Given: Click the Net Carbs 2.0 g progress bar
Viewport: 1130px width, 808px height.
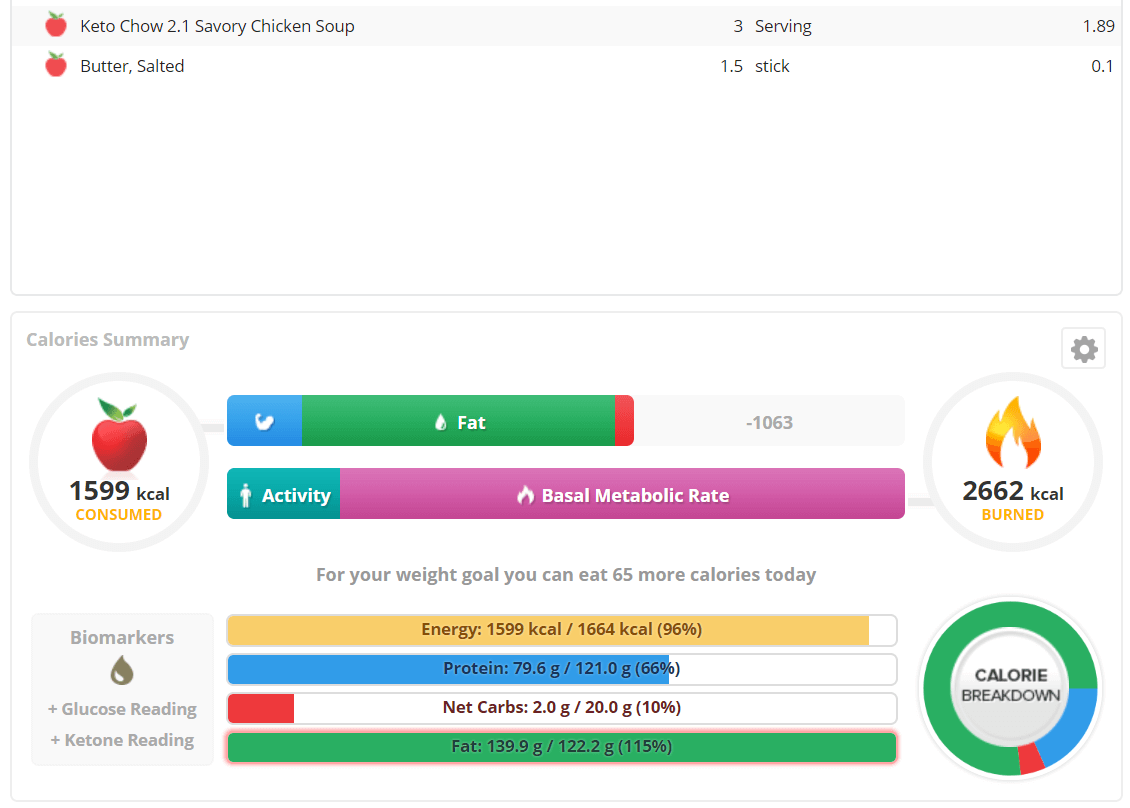Looking at the screenshot, I should coord(562,708).
